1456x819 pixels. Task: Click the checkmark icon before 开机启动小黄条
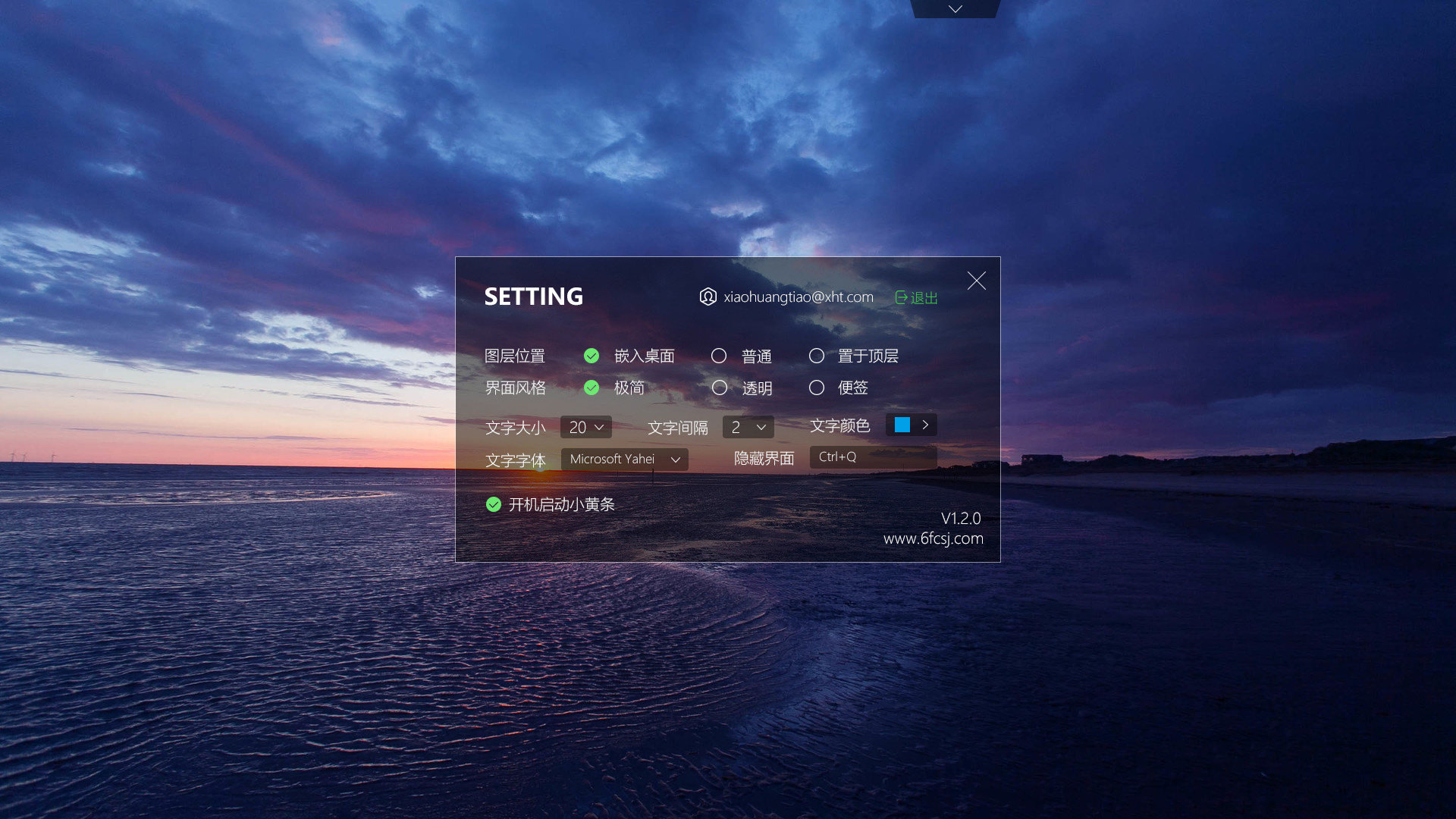click(x=494, y=504)
